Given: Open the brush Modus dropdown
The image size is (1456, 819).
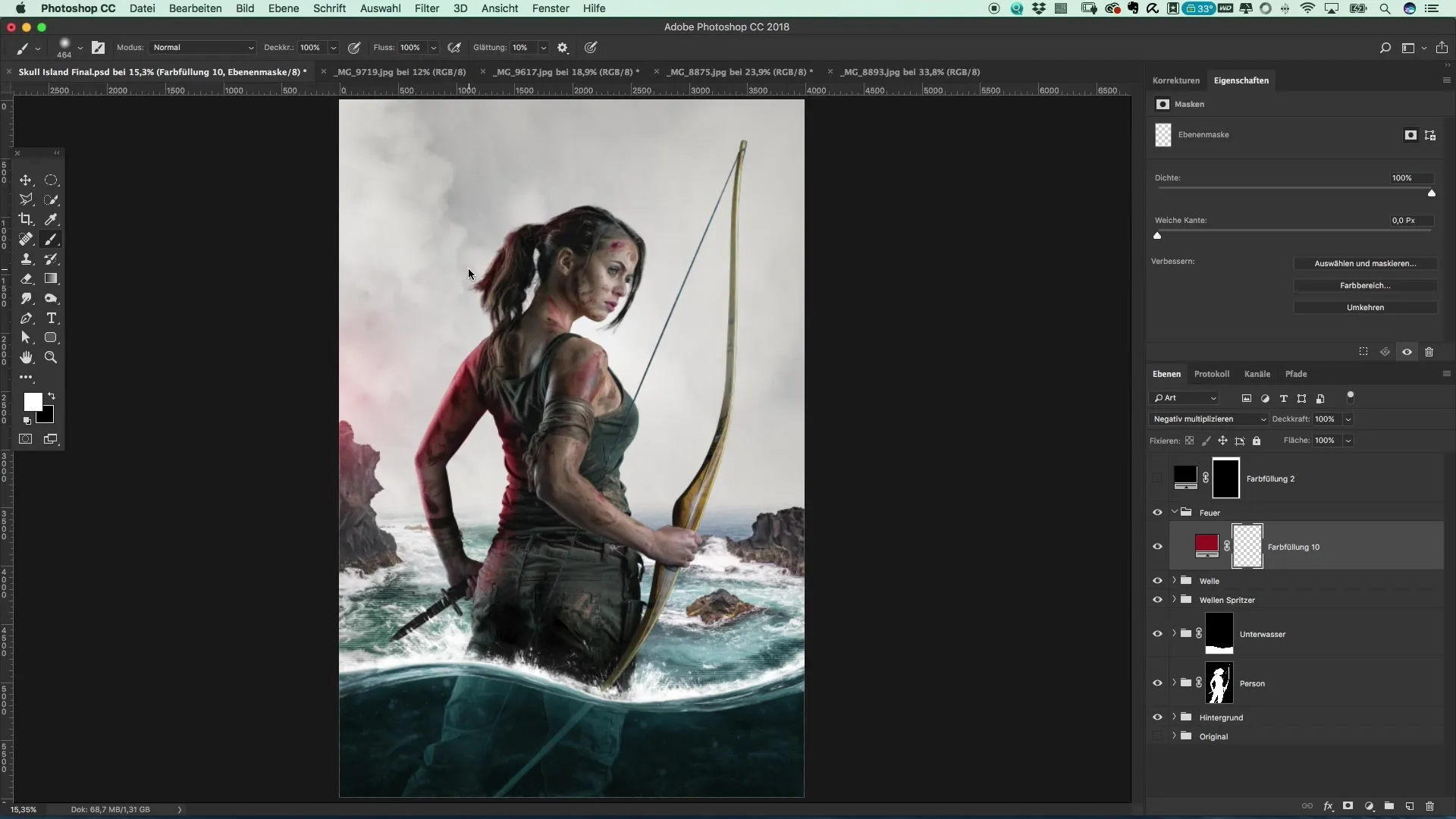Looking at the screenshot, I should click(x=202, y=48).
